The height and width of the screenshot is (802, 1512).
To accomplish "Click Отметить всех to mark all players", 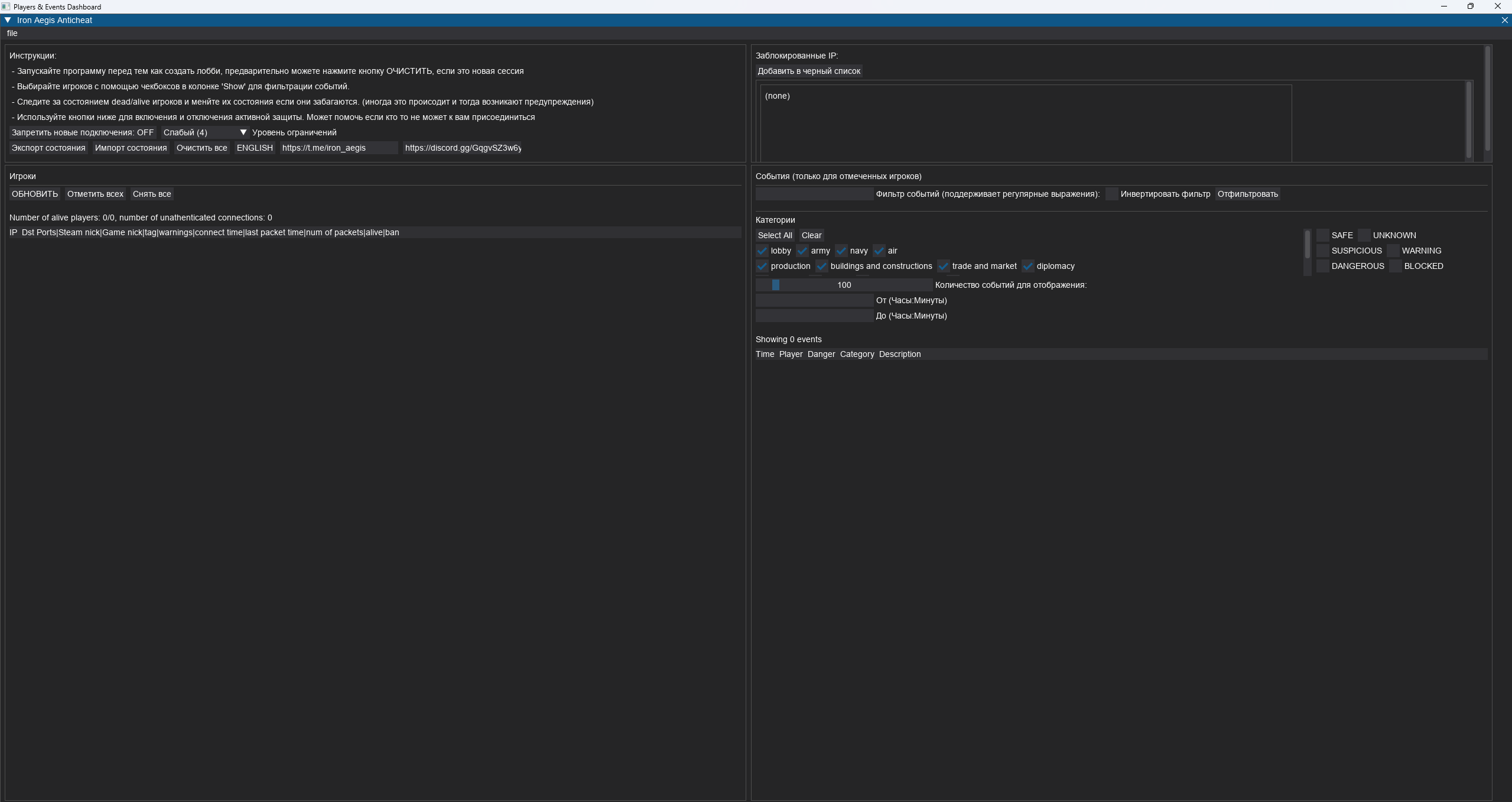I will coord(95,194).
